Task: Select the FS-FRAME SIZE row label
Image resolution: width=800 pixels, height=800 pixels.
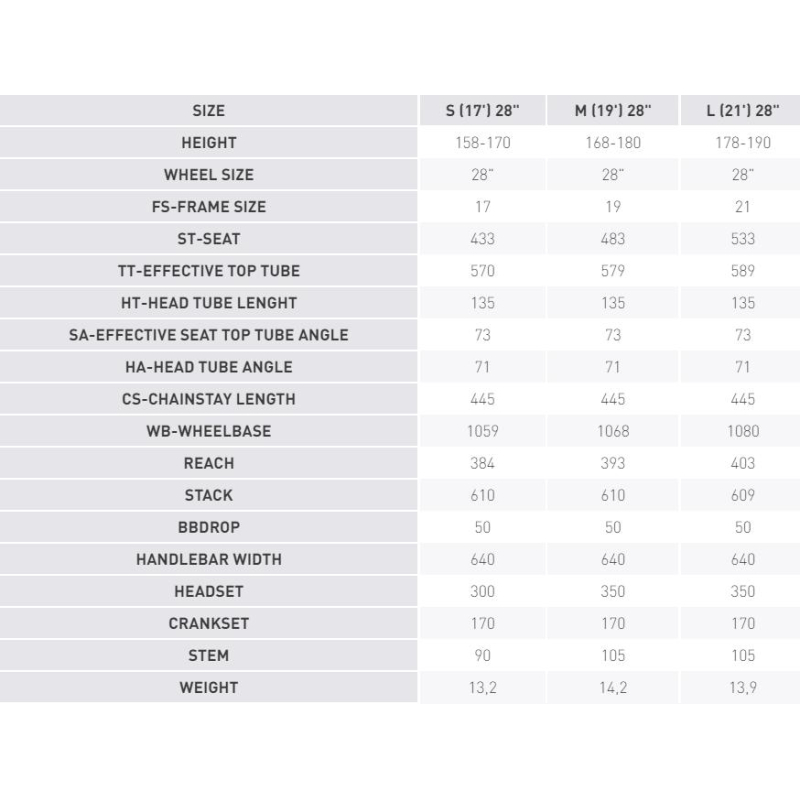Action: click(209, 207)
